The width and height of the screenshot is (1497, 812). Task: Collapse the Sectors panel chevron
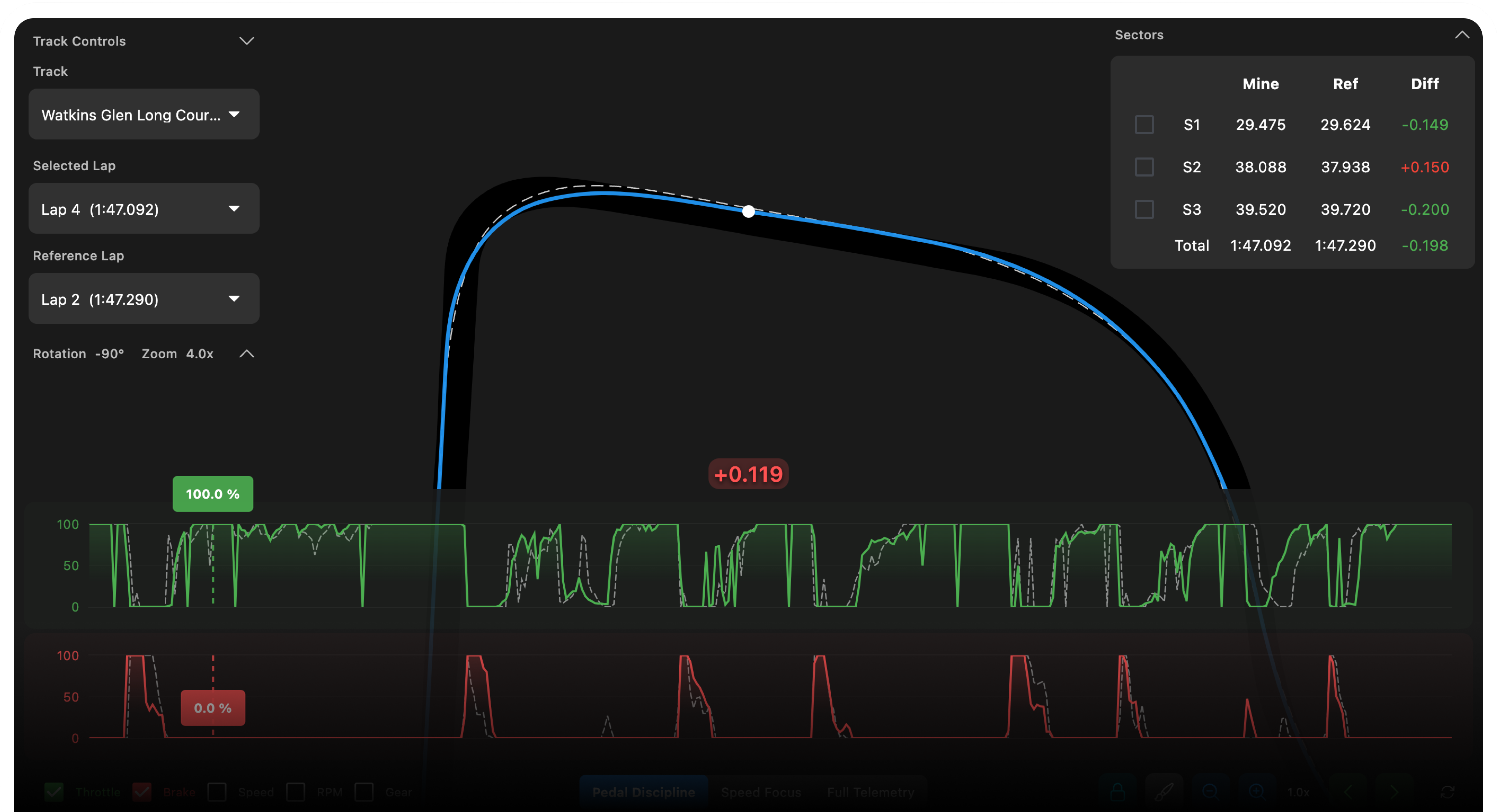(1462, 35)
